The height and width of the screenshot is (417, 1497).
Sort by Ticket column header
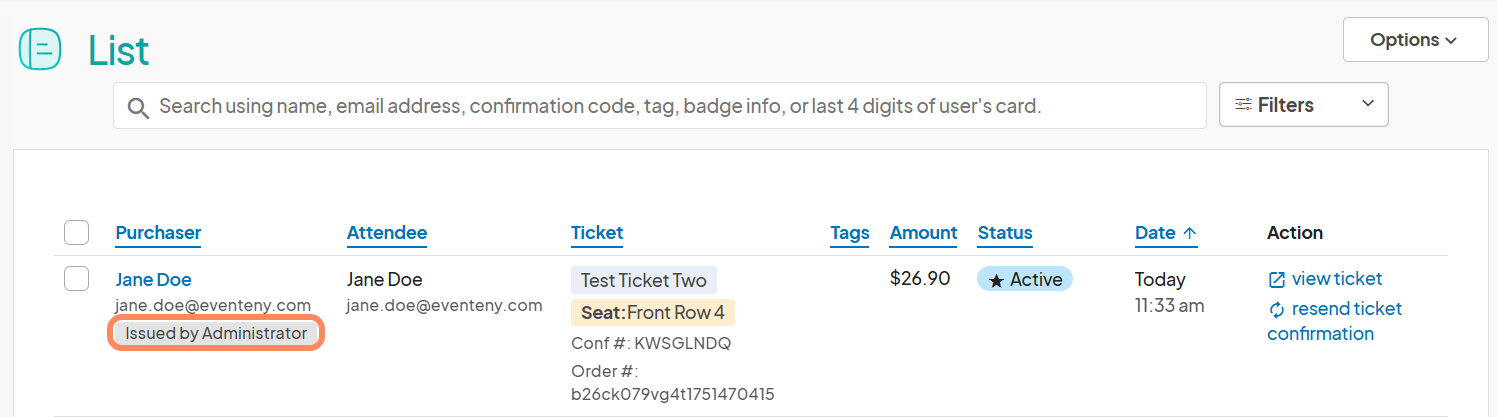pos(597,233)
